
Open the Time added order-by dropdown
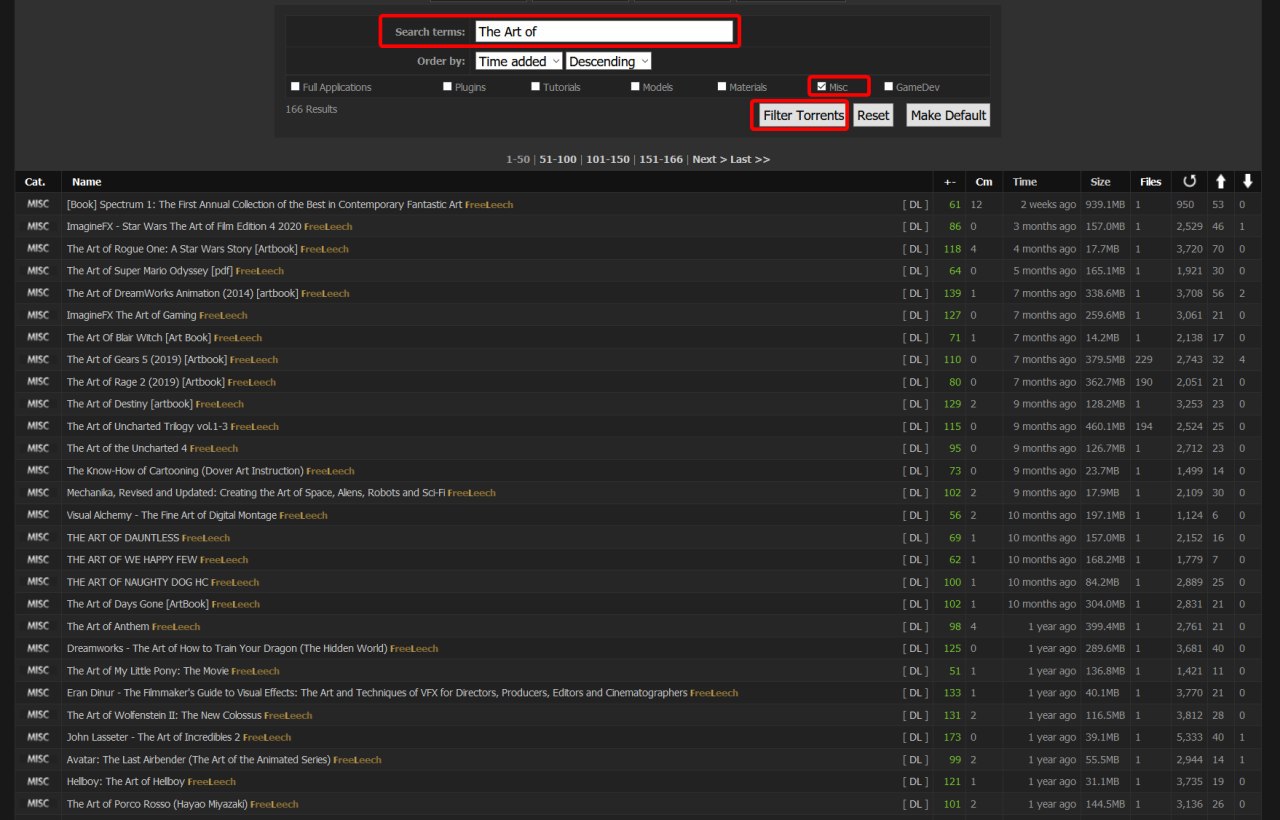pos(519,61)
